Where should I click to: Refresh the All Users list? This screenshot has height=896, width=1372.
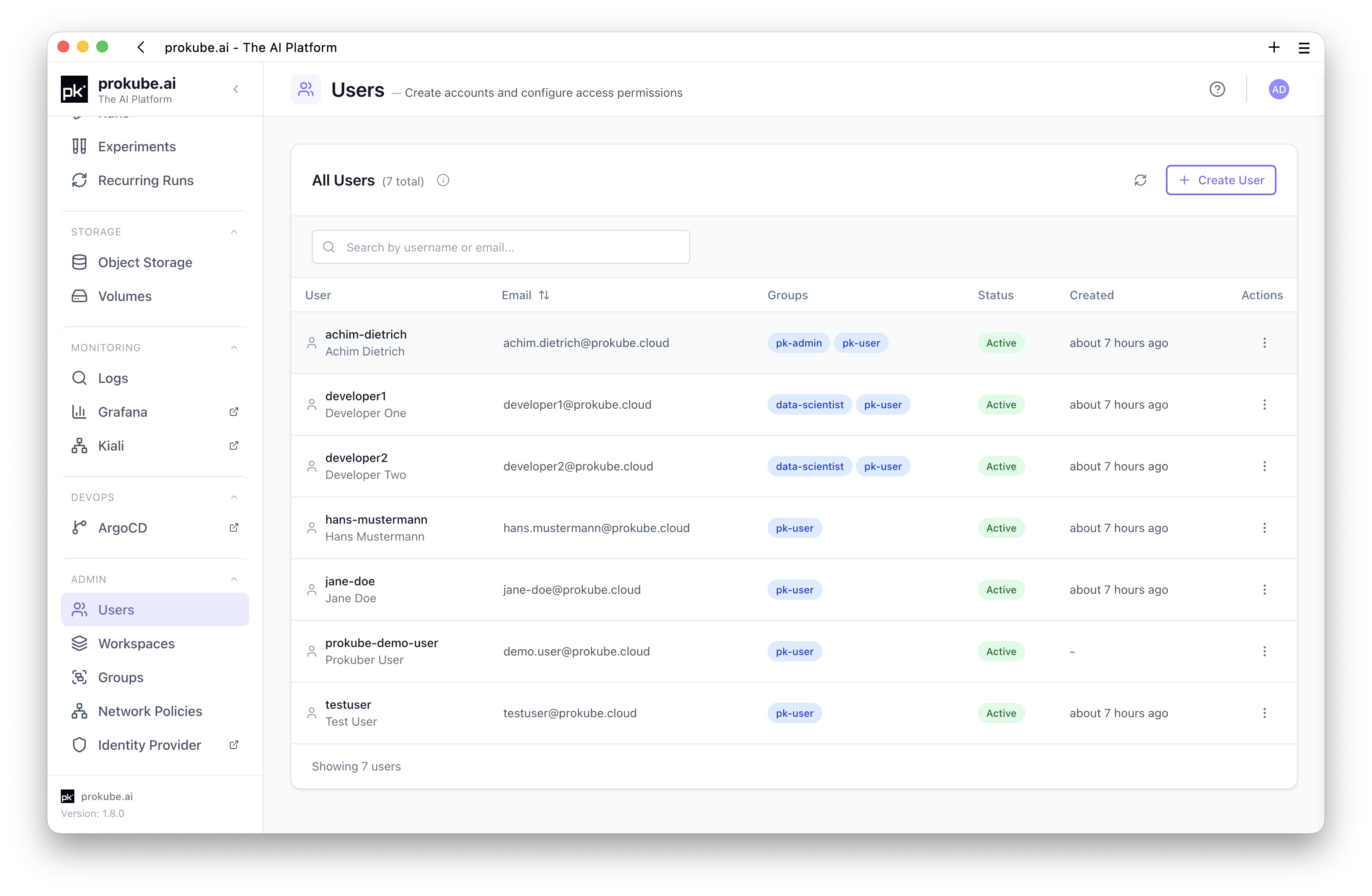pos(1140,180)
